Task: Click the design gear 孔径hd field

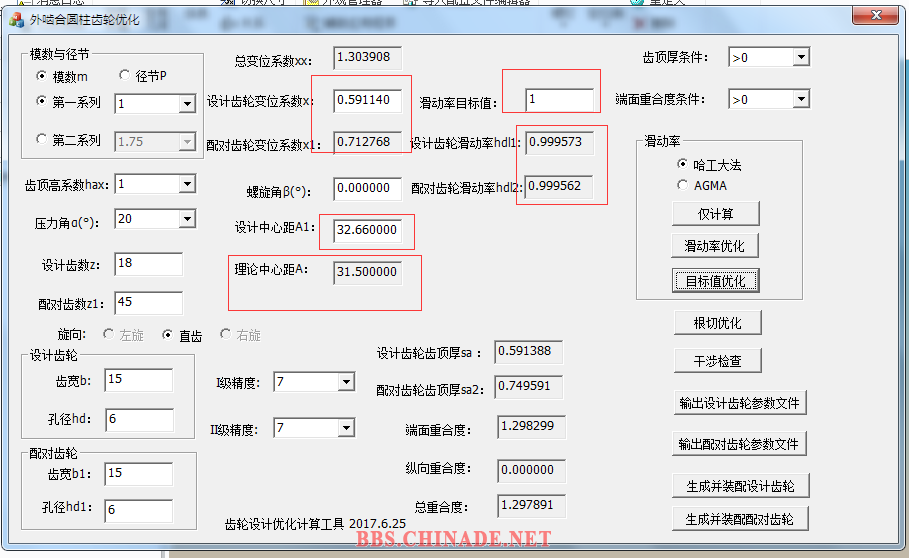Action: point(139,420)
